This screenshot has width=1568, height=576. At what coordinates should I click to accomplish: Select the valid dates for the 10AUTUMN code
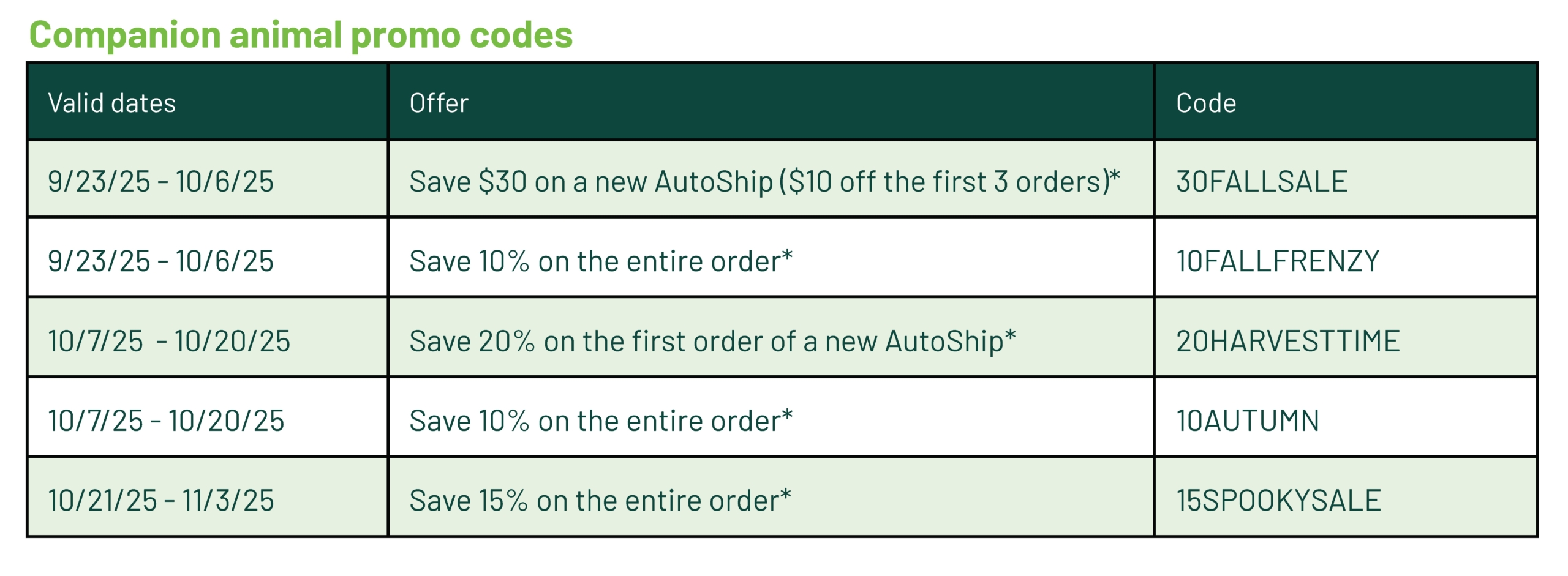[x=166, y=421]
